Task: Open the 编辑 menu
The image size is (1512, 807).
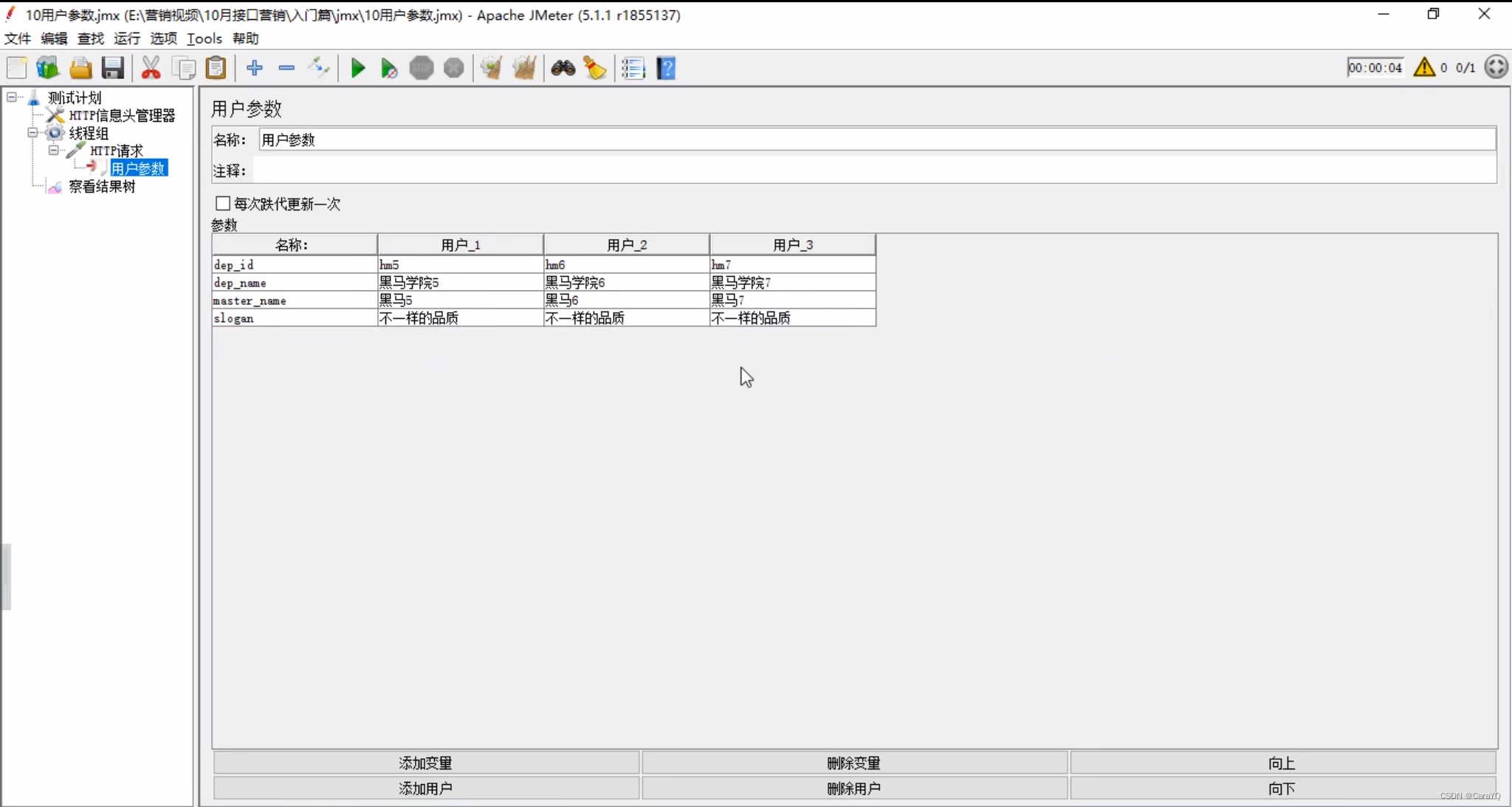Action: pos(54,38)
